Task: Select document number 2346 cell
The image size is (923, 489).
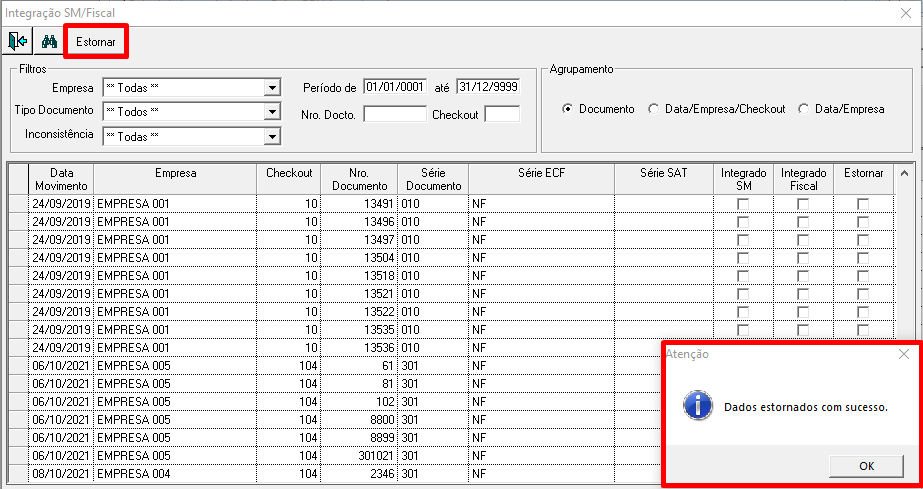Action: 359,474
